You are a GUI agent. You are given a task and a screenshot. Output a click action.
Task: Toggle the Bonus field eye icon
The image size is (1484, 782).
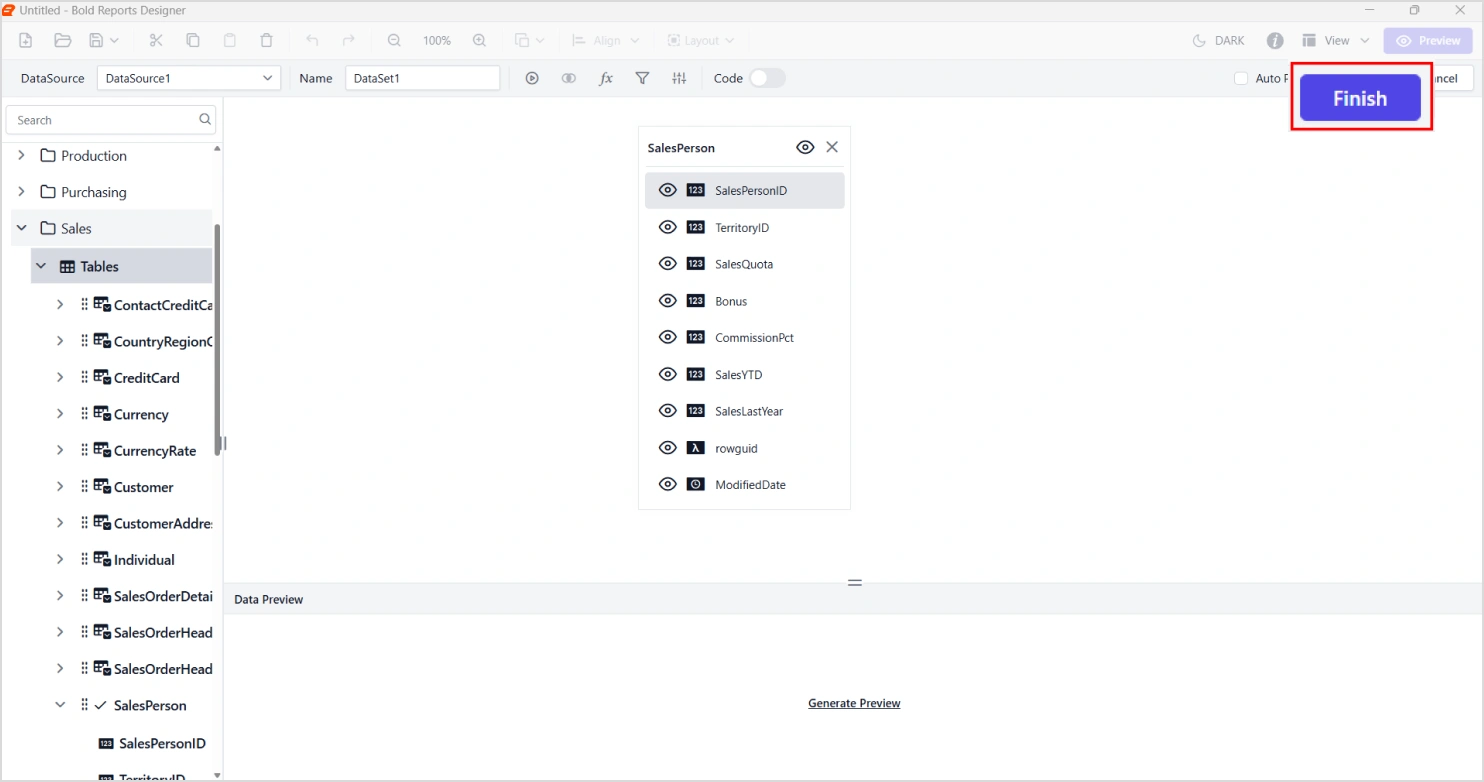pos(667,300)
